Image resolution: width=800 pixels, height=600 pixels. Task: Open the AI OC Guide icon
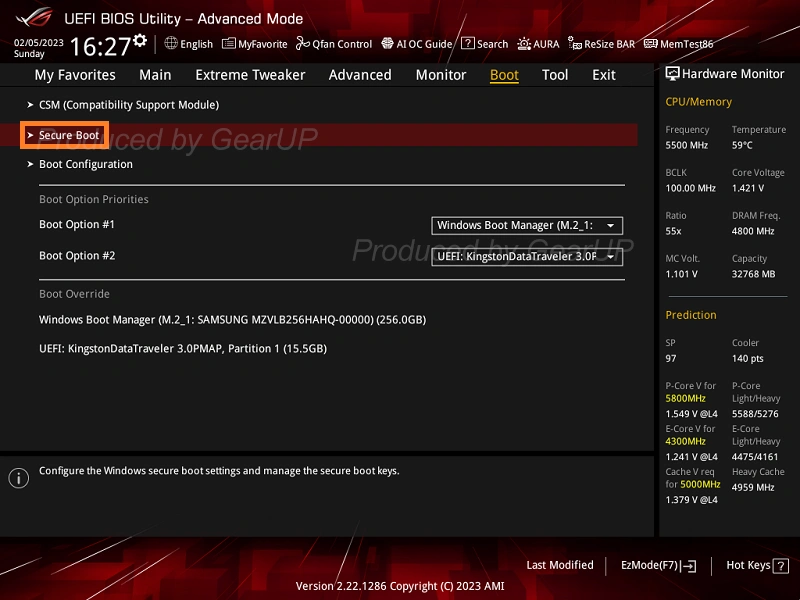(x=387, y=43)
